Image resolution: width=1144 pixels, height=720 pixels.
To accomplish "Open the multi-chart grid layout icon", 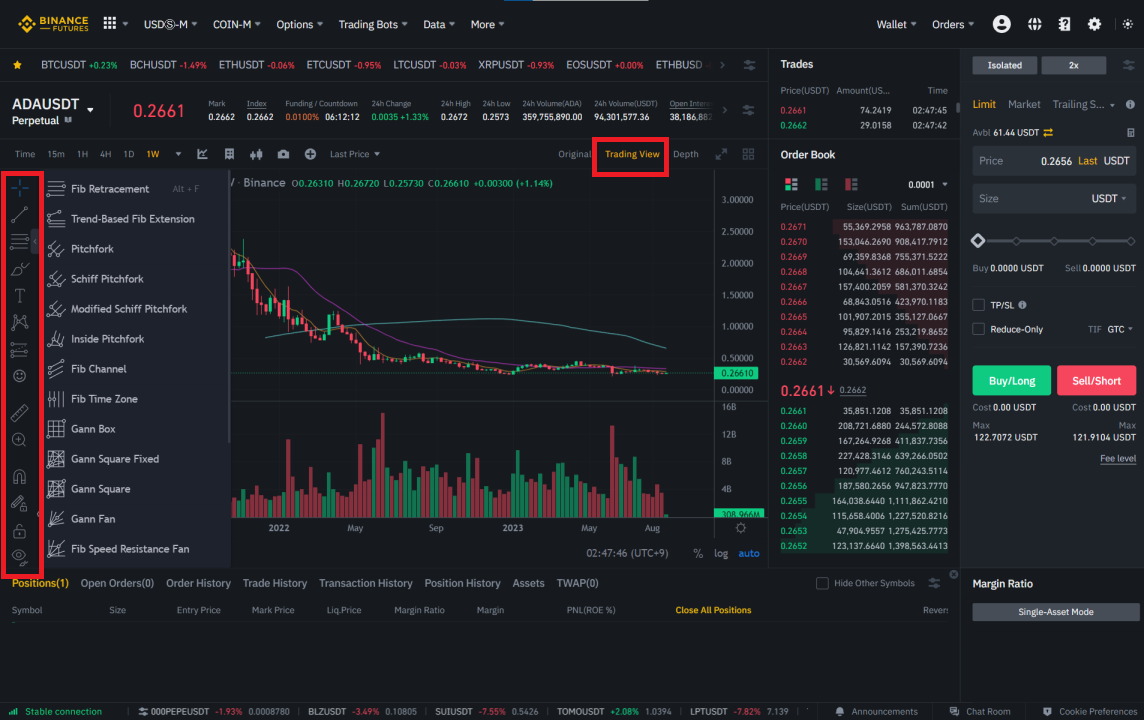I will coord(748,154).
